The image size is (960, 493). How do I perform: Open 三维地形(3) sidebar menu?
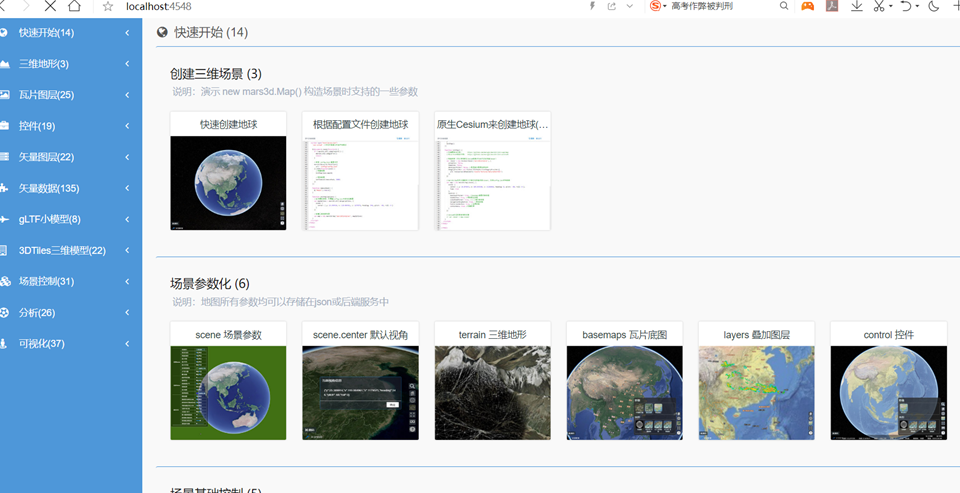coord(71,64)
